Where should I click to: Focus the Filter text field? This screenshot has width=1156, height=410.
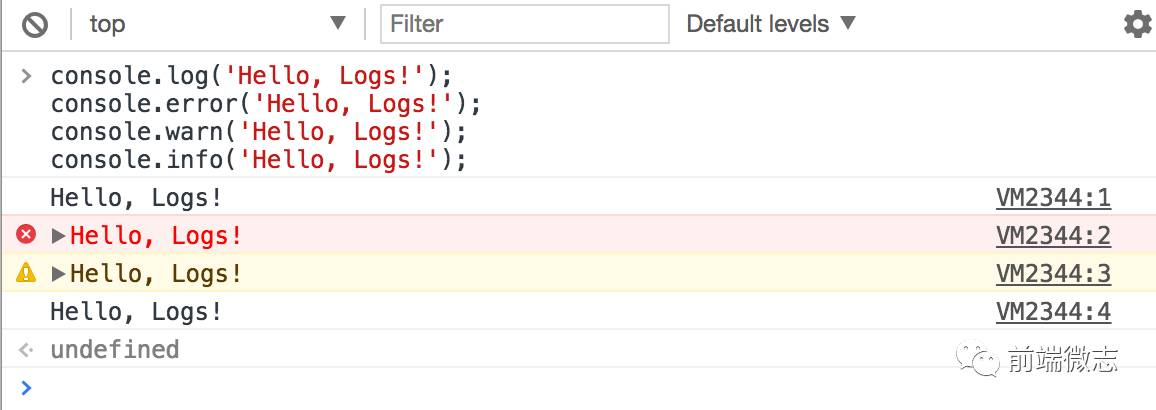point(524,24)
